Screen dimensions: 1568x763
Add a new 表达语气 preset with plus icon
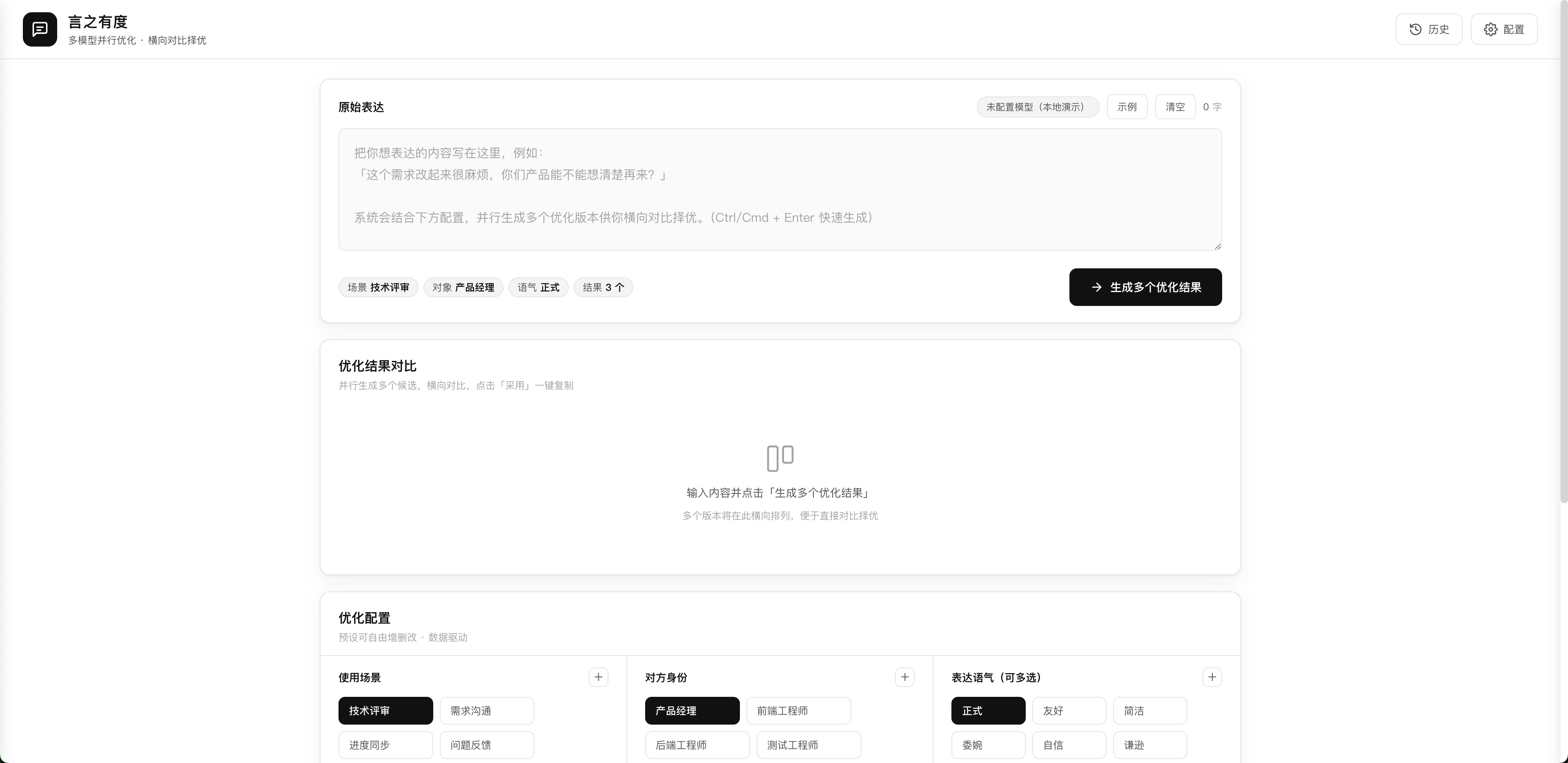(x=1212, y=677)
